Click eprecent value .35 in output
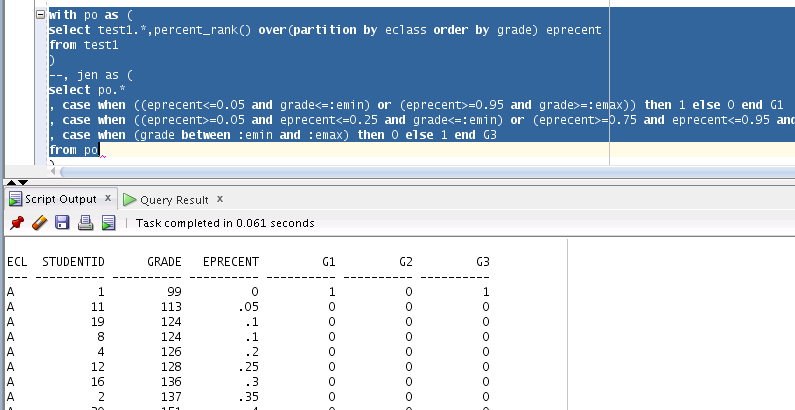Viewport: 795px width, 410px height. tap(248, 396)
